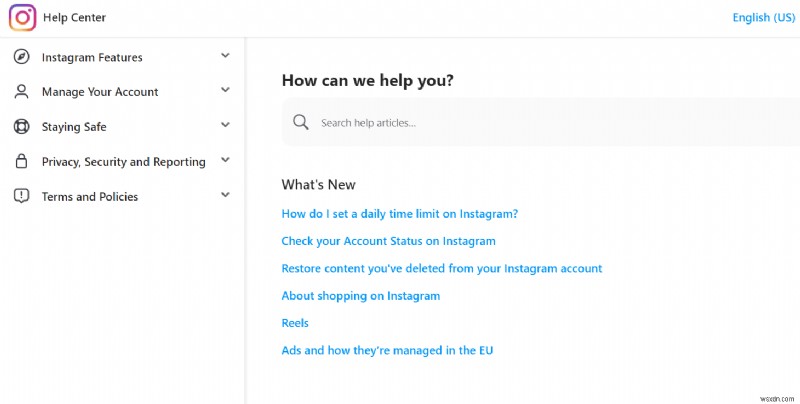
Task: Click the lifebuoy icon beside Staying Safe
Action: tap(21, 127)
